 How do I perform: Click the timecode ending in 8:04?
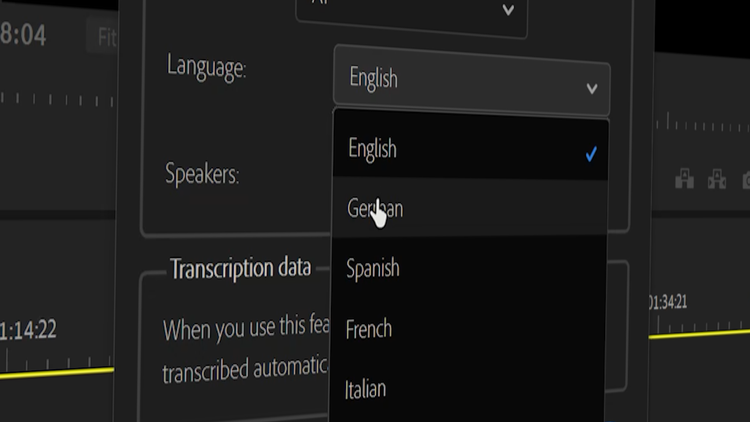[23, 36]
